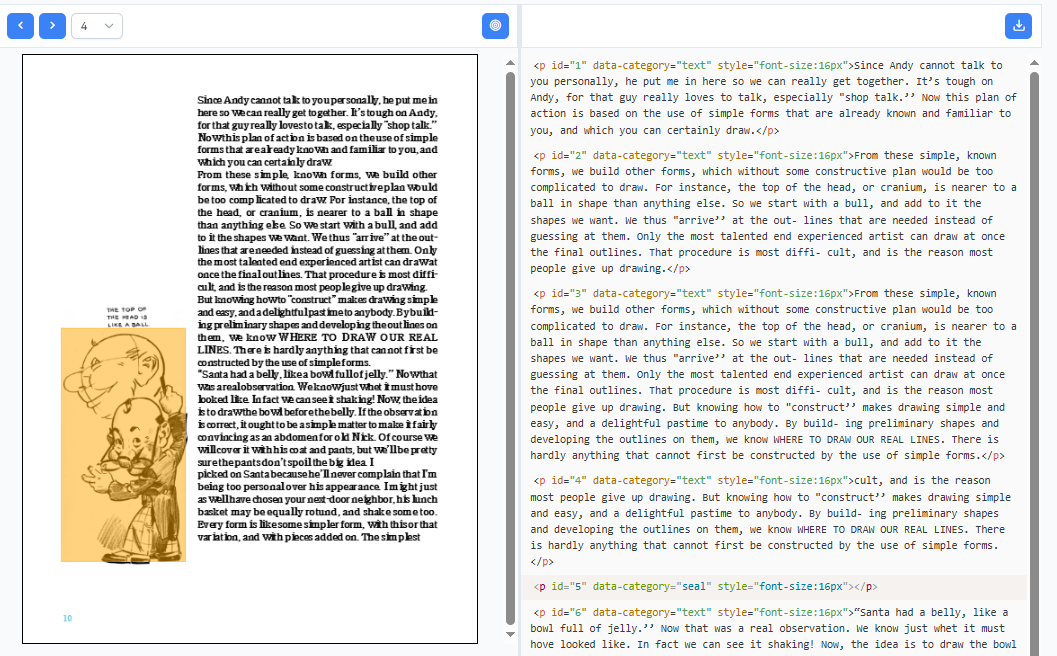The width and height of the screenshot is (1057, 656).
Task: Click the page number 10 on the page
Action: tap(67, 618)
